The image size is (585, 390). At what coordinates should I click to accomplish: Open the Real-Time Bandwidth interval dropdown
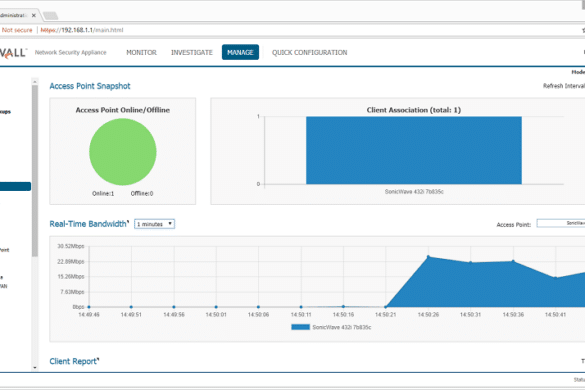coord(154,224)
